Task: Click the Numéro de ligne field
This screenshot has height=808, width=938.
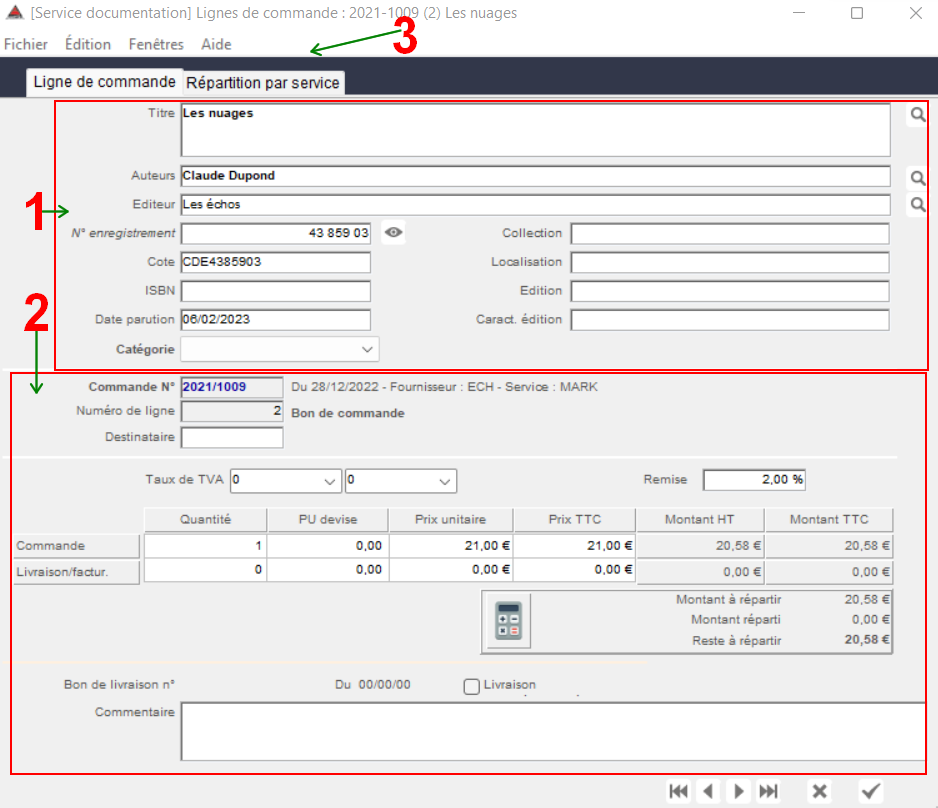Action: (232, 411)
